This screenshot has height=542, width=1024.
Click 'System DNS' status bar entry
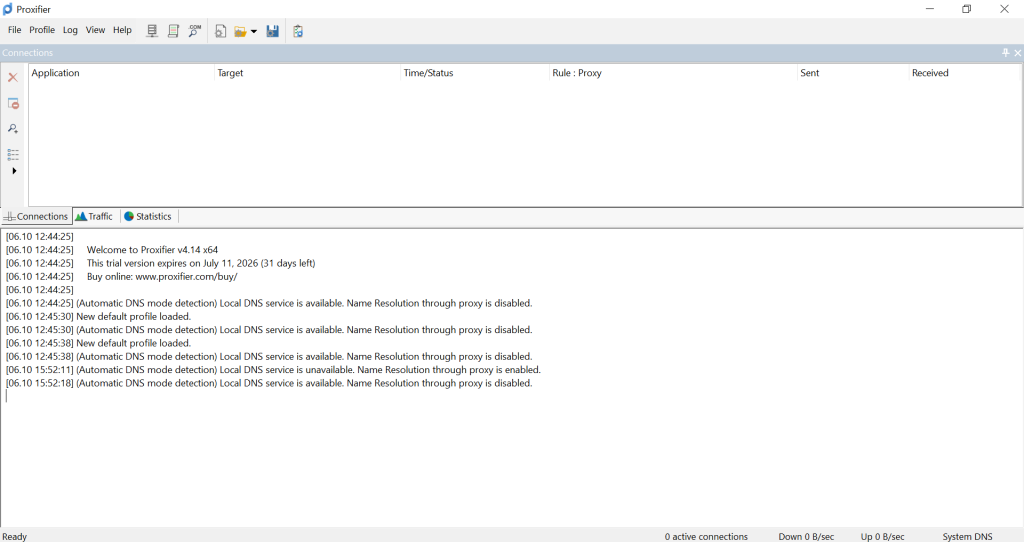pos(967,536)
